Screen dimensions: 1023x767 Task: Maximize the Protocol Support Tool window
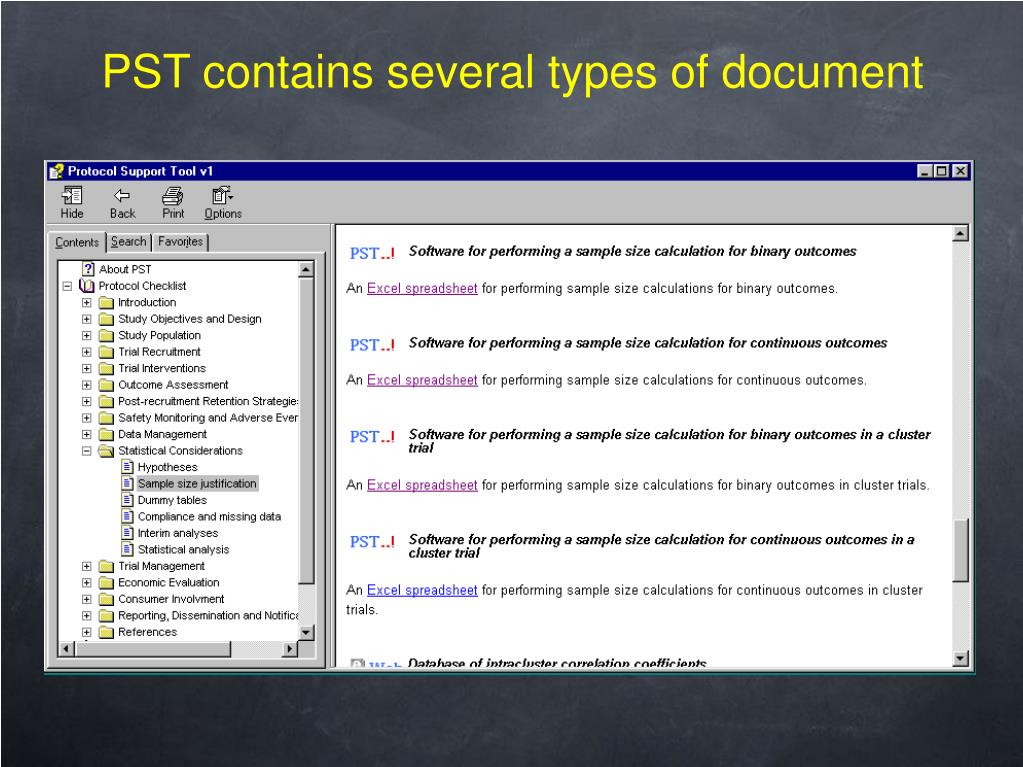click(941, 171)
